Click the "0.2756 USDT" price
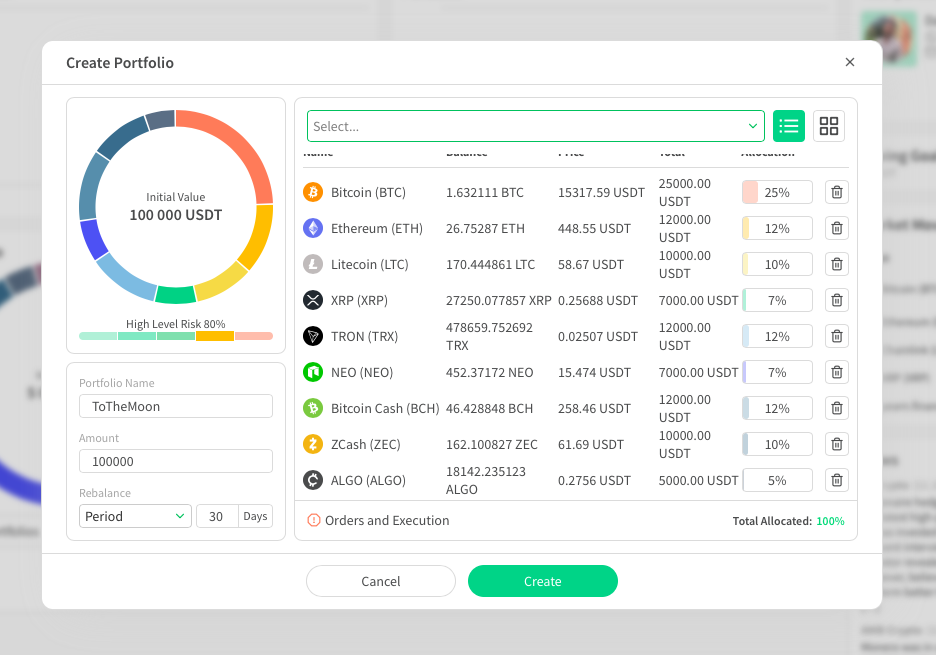The height and width of the screenshot is (655, 936). tap(594, 480)
